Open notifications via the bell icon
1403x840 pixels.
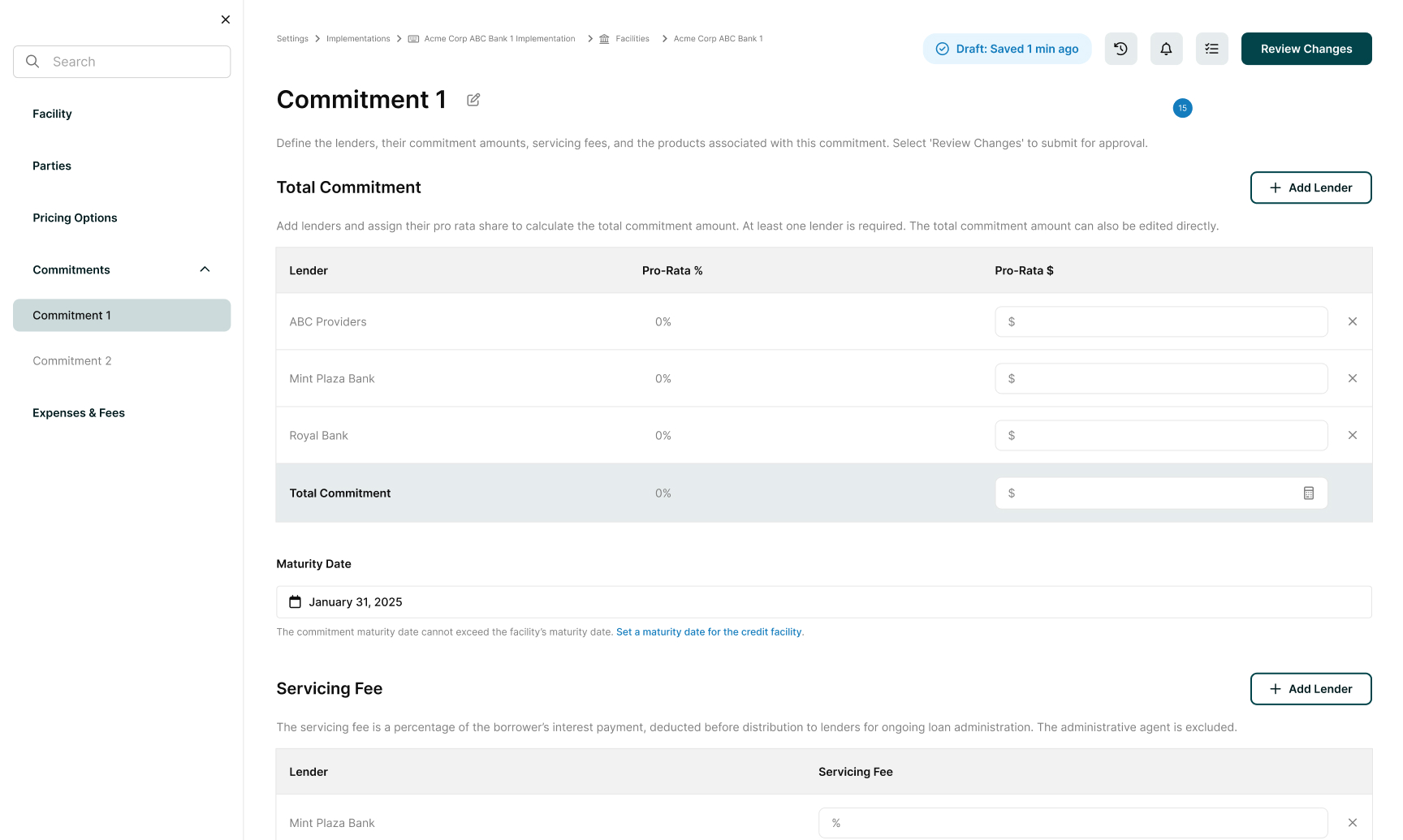coord(1166,49)
